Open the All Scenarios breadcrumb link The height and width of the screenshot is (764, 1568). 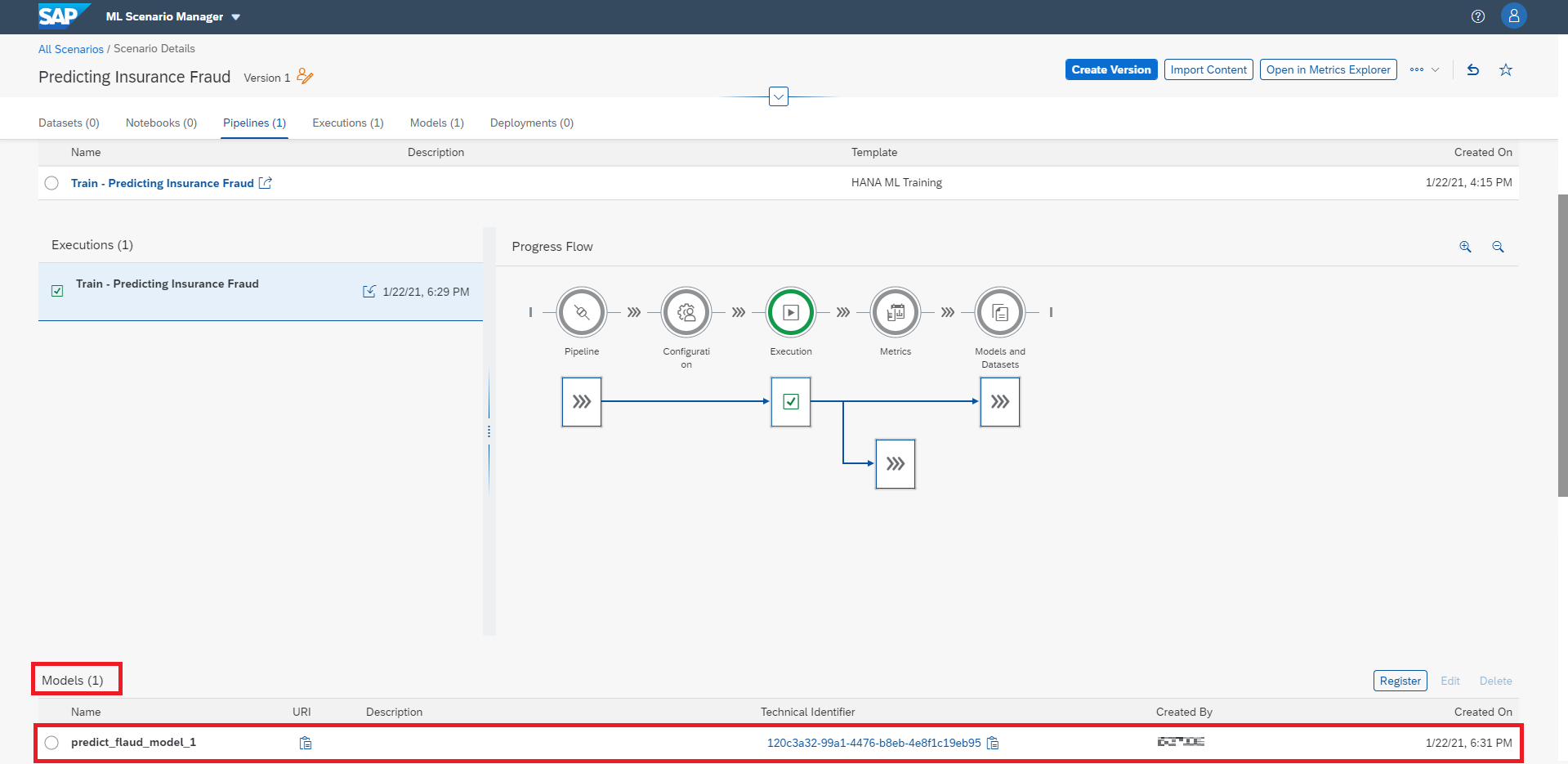tap(71, 49)
